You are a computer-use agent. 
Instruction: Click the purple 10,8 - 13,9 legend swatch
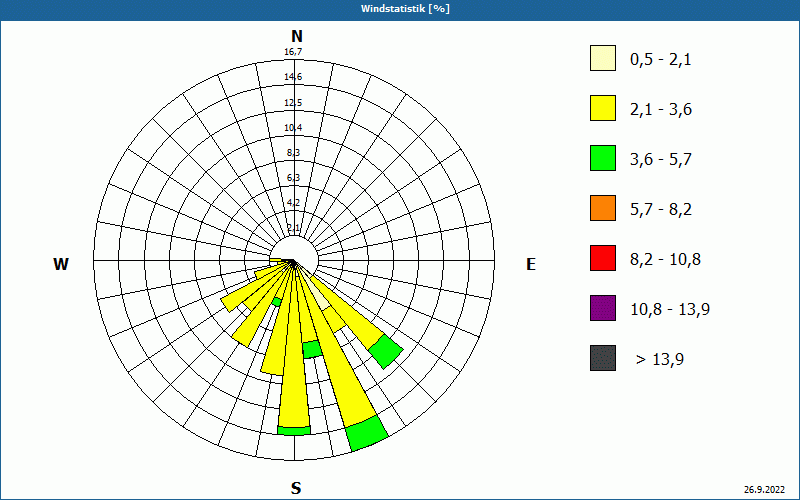click(x=603, y=308)
